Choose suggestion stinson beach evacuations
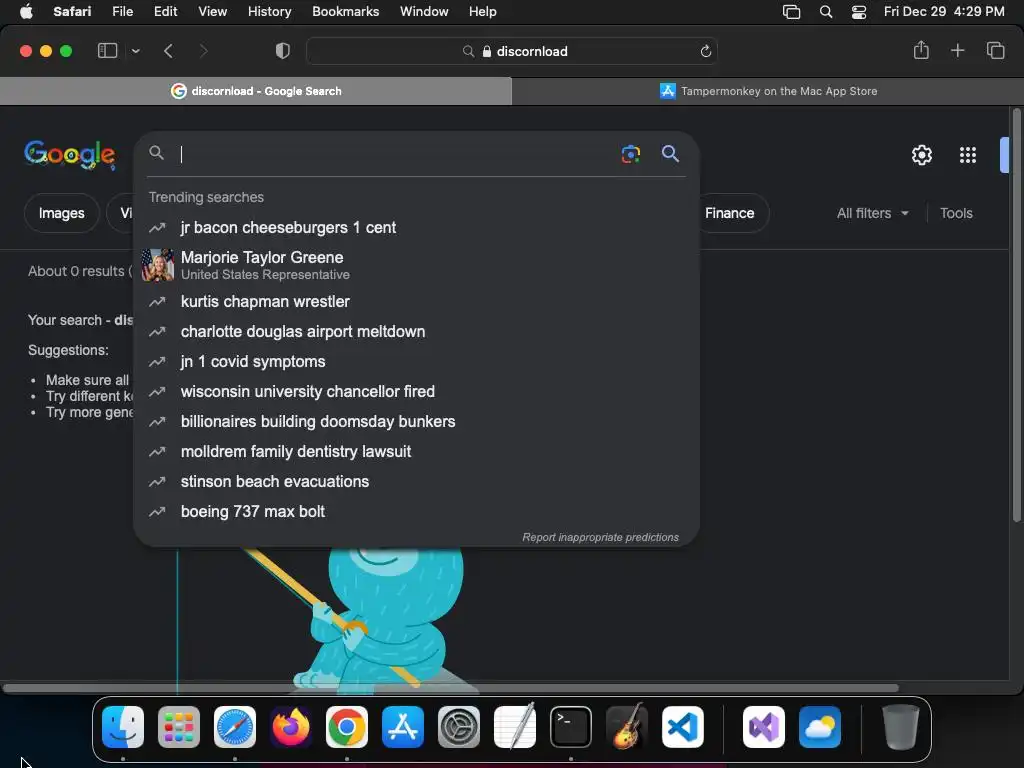Viewport: 1024px width, 768px height. pos(416,482)
